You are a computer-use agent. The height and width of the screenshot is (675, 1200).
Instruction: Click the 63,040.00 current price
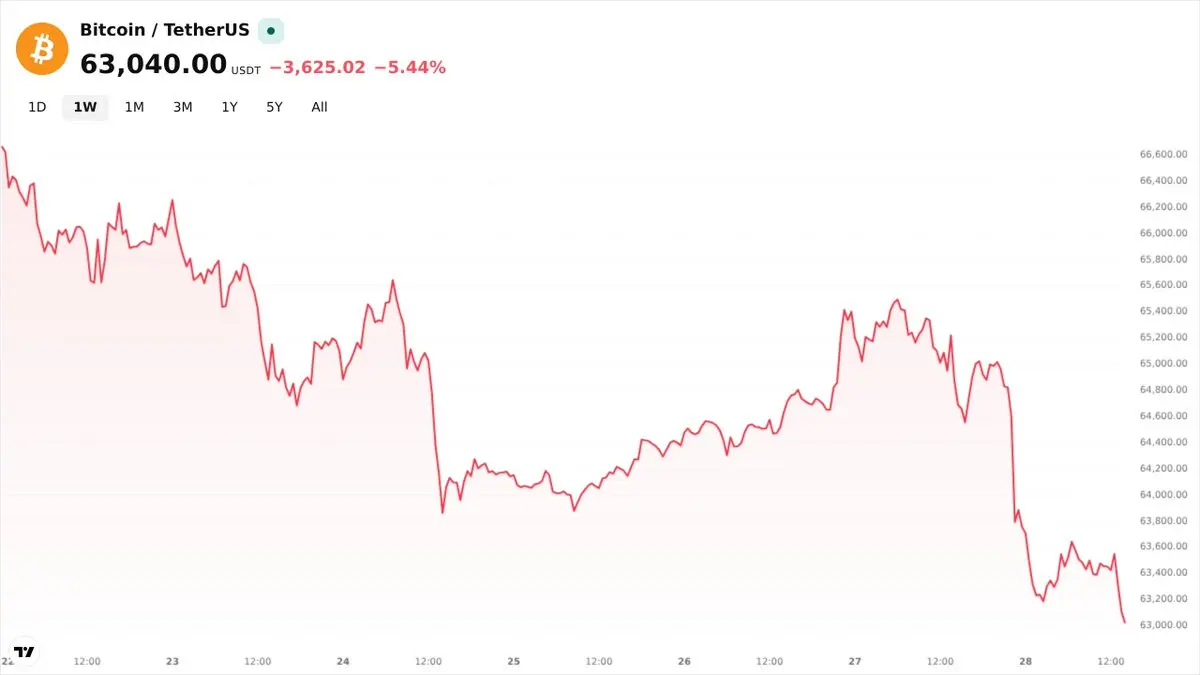153,64
